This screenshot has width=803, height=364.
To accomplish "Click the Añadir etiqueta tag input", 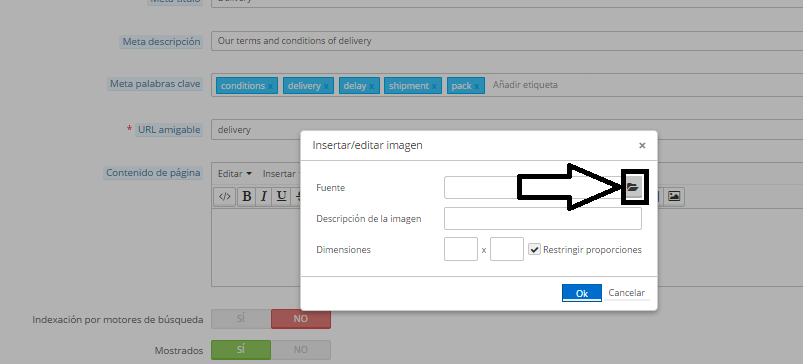I will click(525, 85).
